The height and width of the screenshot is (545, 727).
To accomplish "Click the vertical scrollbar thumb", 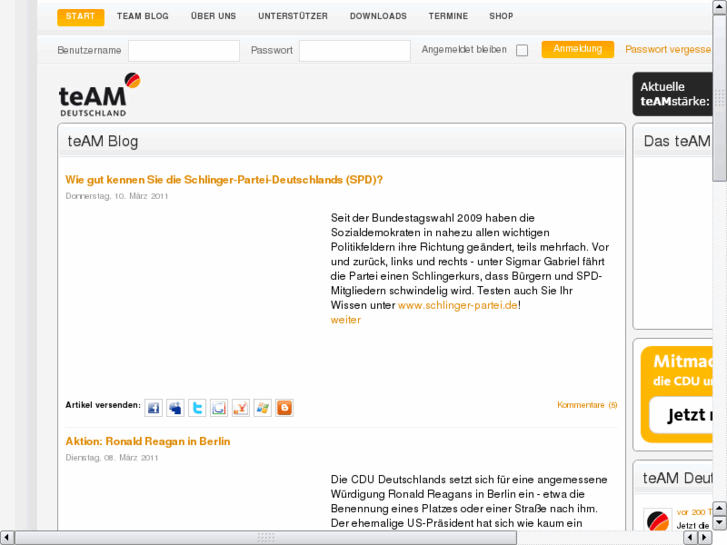I will coord(720,97).
